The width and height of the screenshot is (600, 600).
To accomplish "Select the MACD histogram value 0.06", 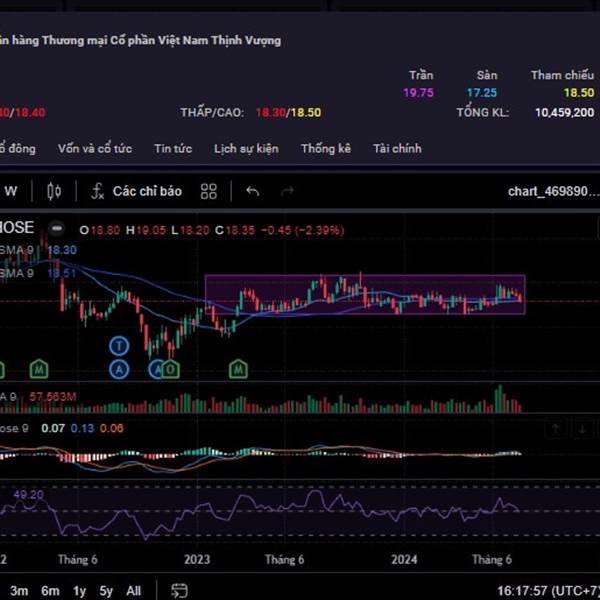I will point(112,428).
